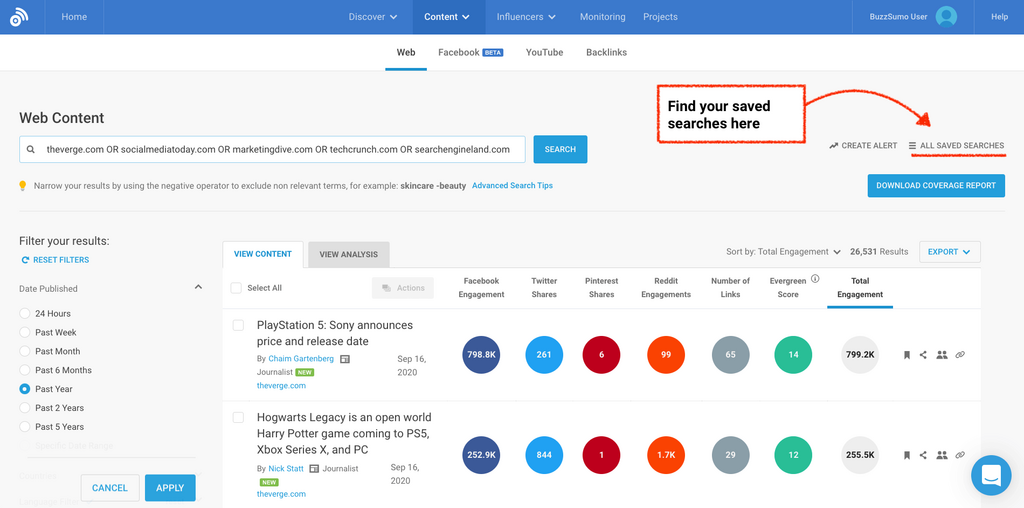Open the View Analysis tab

348,254
